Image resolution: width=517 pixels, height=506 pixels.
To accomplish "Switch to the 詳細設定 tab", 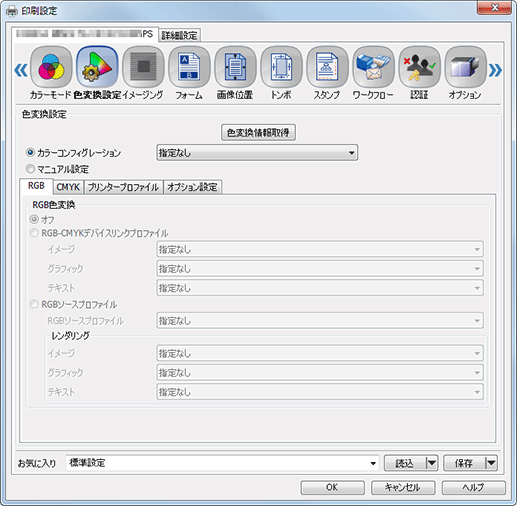I will coord(180,35).
